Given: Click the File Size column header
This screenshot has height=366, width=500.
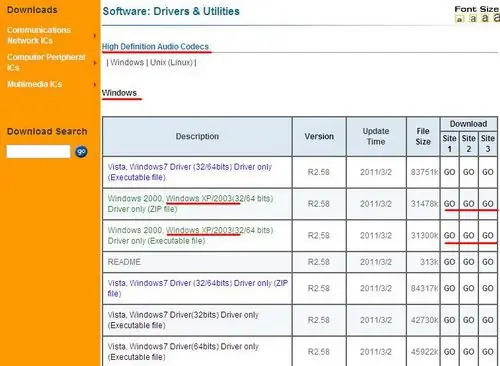Looking at the screenshot, I should 423,136.
